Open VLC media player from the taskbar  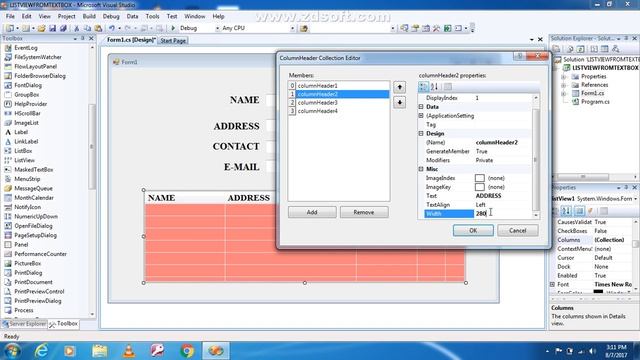(129, 351)
